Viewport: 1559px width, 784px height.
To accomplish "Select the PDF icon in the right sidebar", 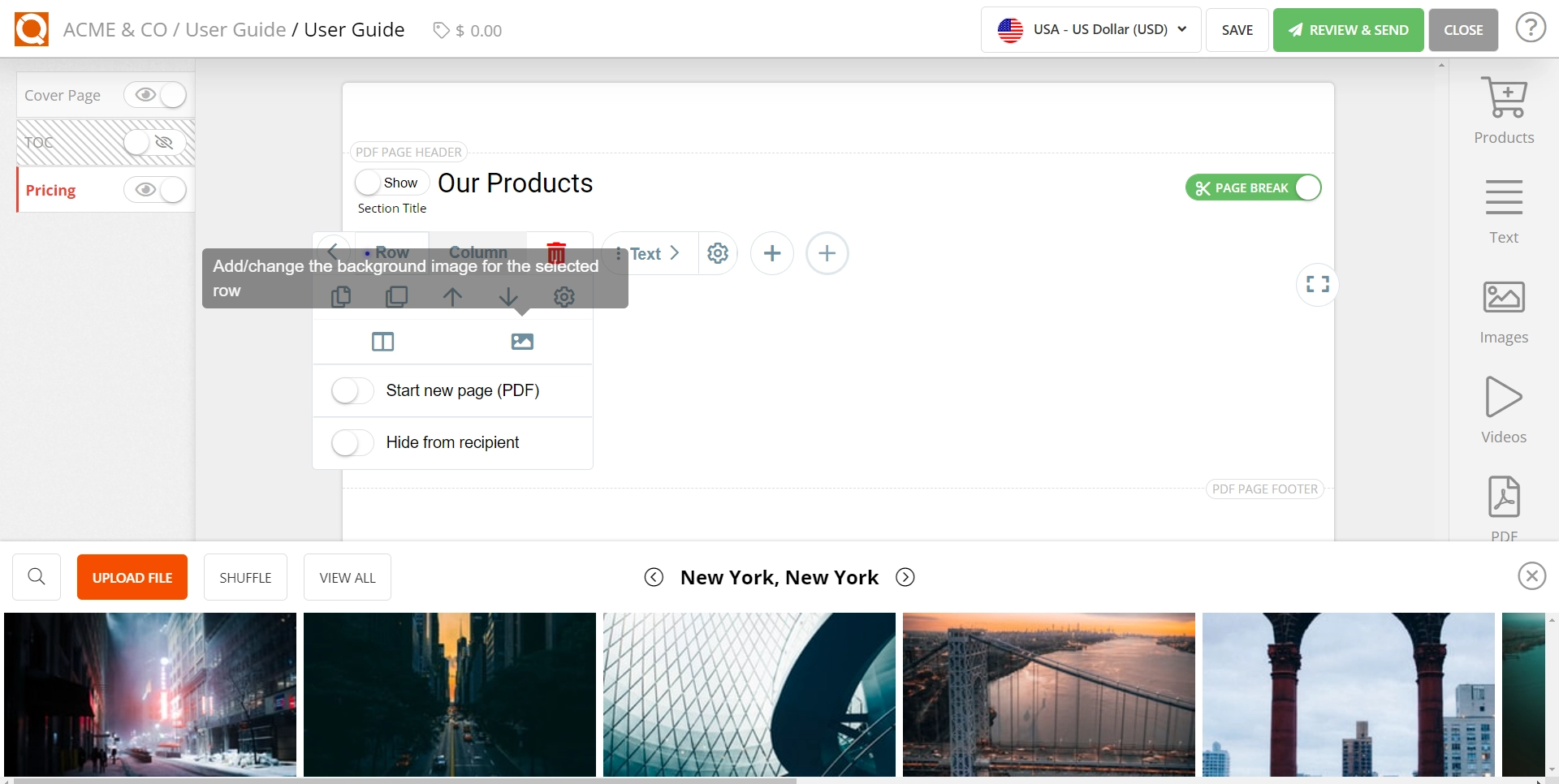I will (1504, 503).
